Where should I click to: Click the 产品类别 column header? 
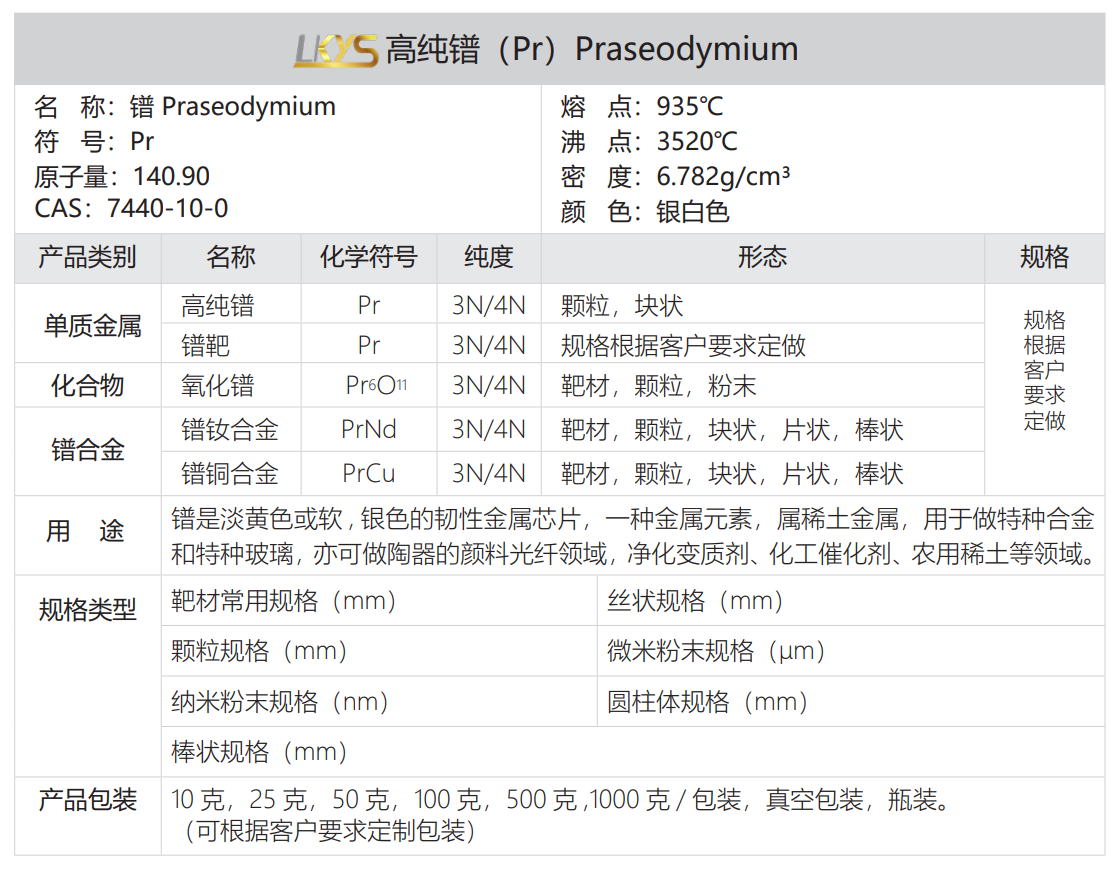tap(87, 258)
